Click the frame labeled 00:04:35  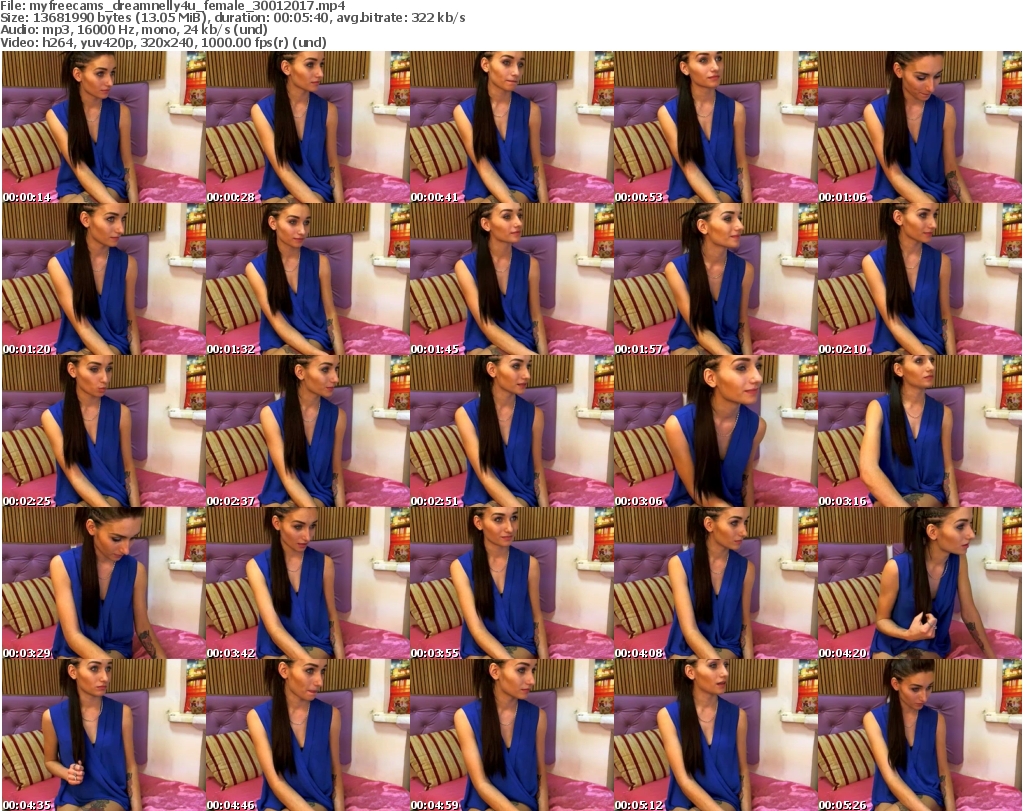coord(104,735)
